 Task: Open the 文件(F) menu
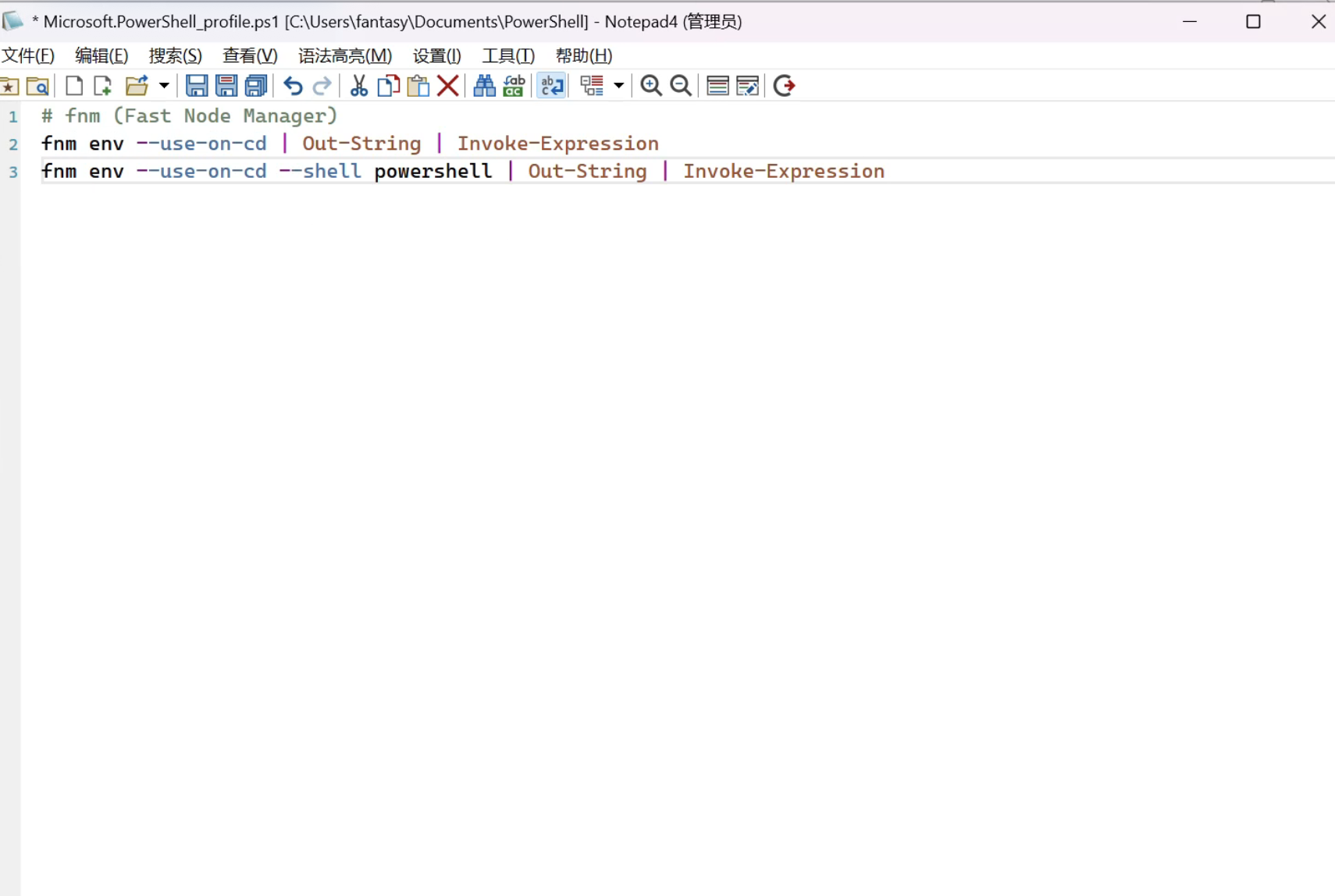coord(28,56)
